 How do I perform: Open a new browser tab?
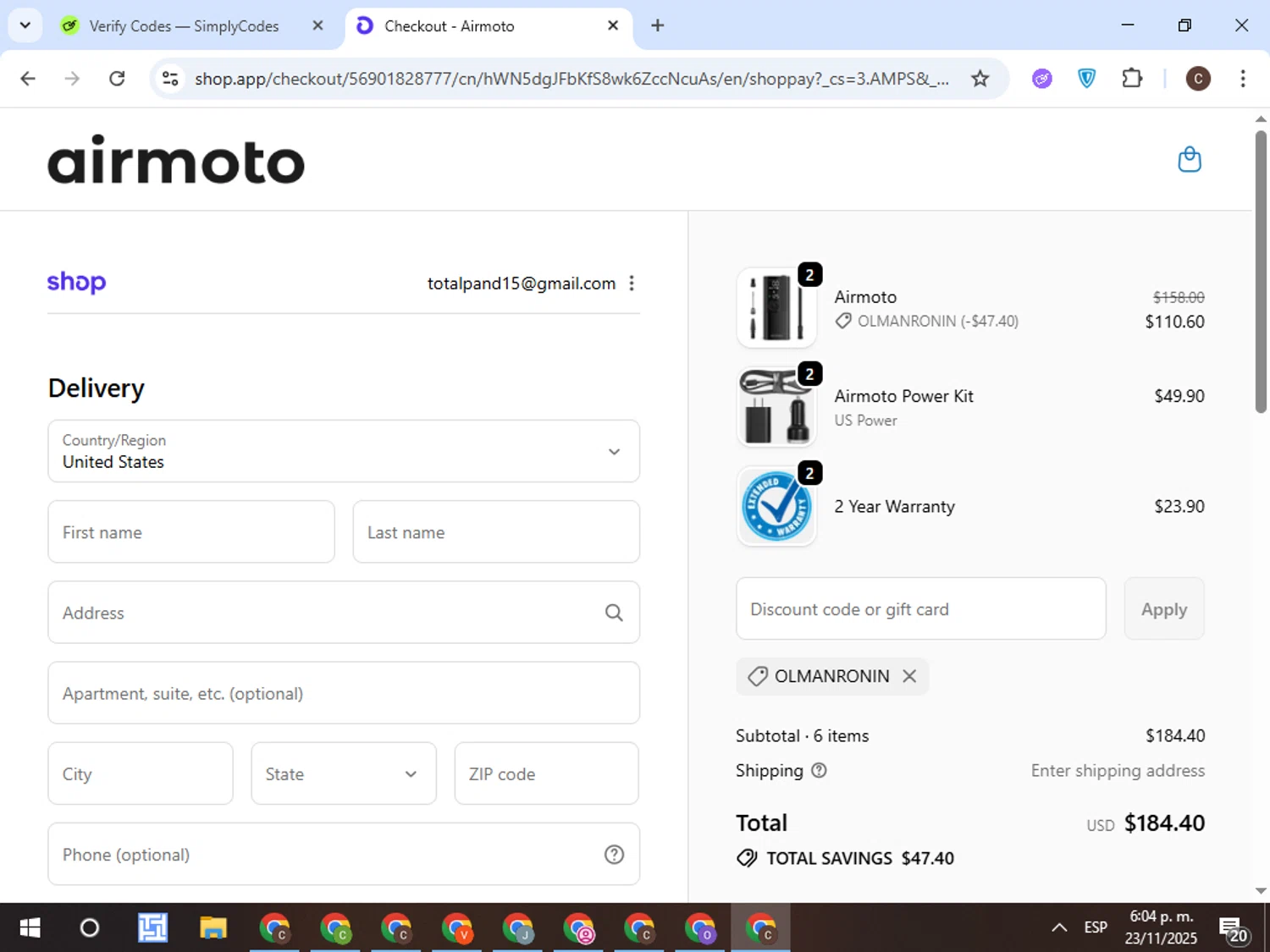pyautogui.click(x=657, y=25)
